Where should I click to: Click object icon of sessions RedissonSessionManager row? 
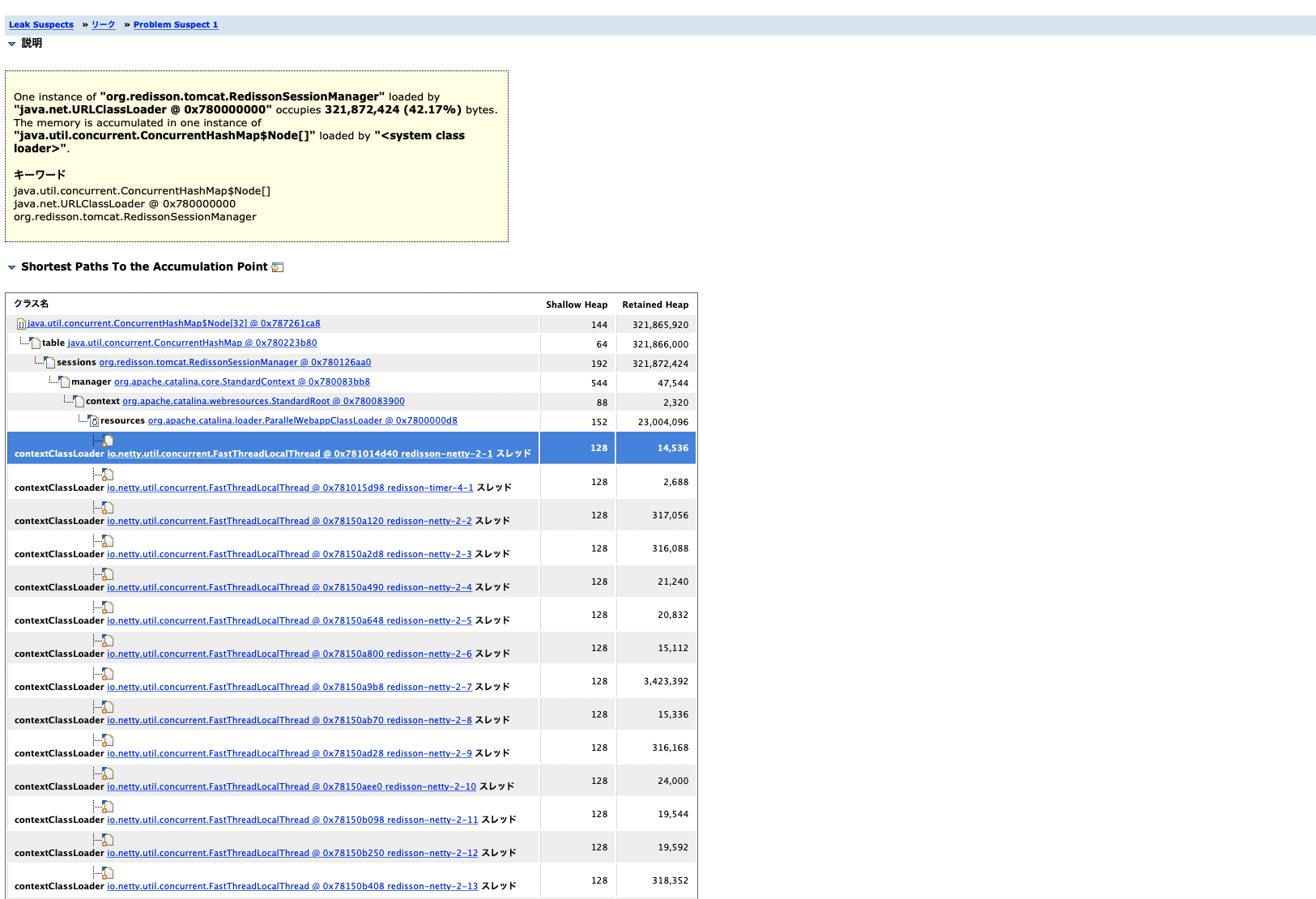pos(50,363)
